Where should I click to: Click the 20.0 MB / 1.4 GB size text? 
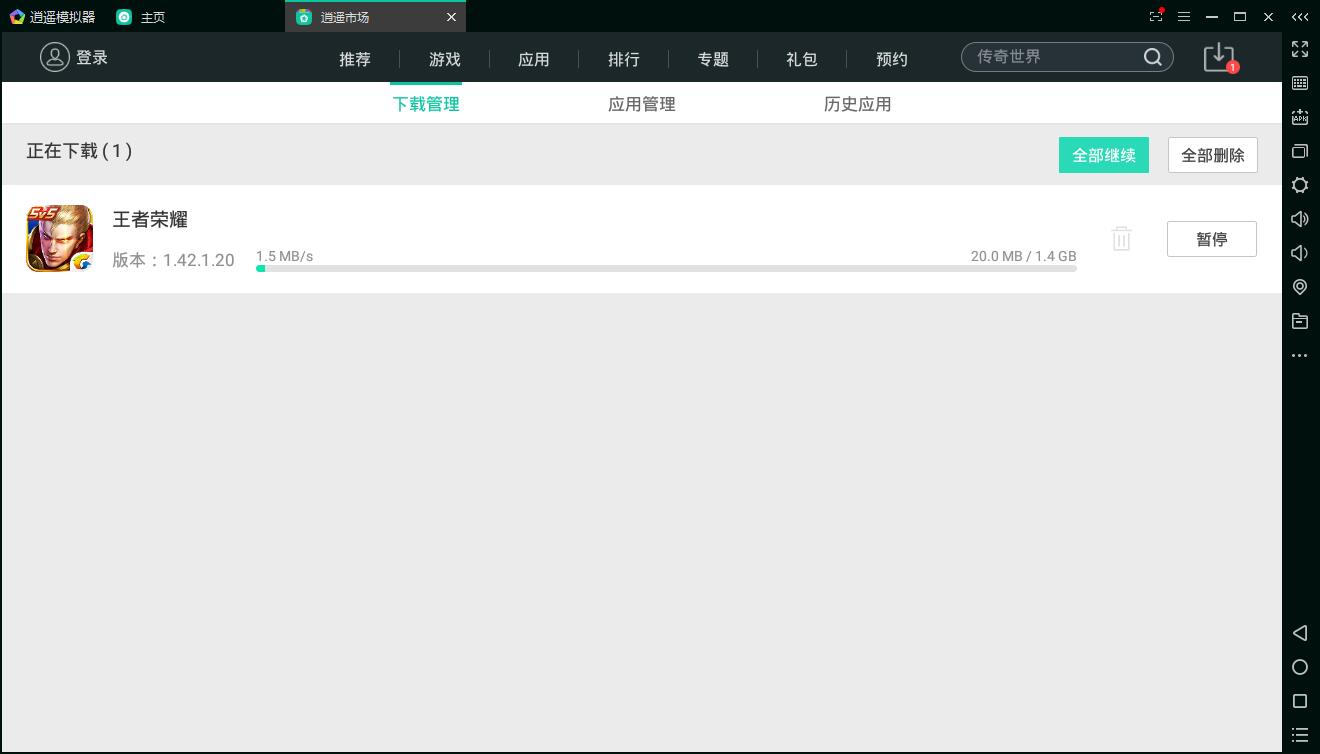click(1023, 256)
